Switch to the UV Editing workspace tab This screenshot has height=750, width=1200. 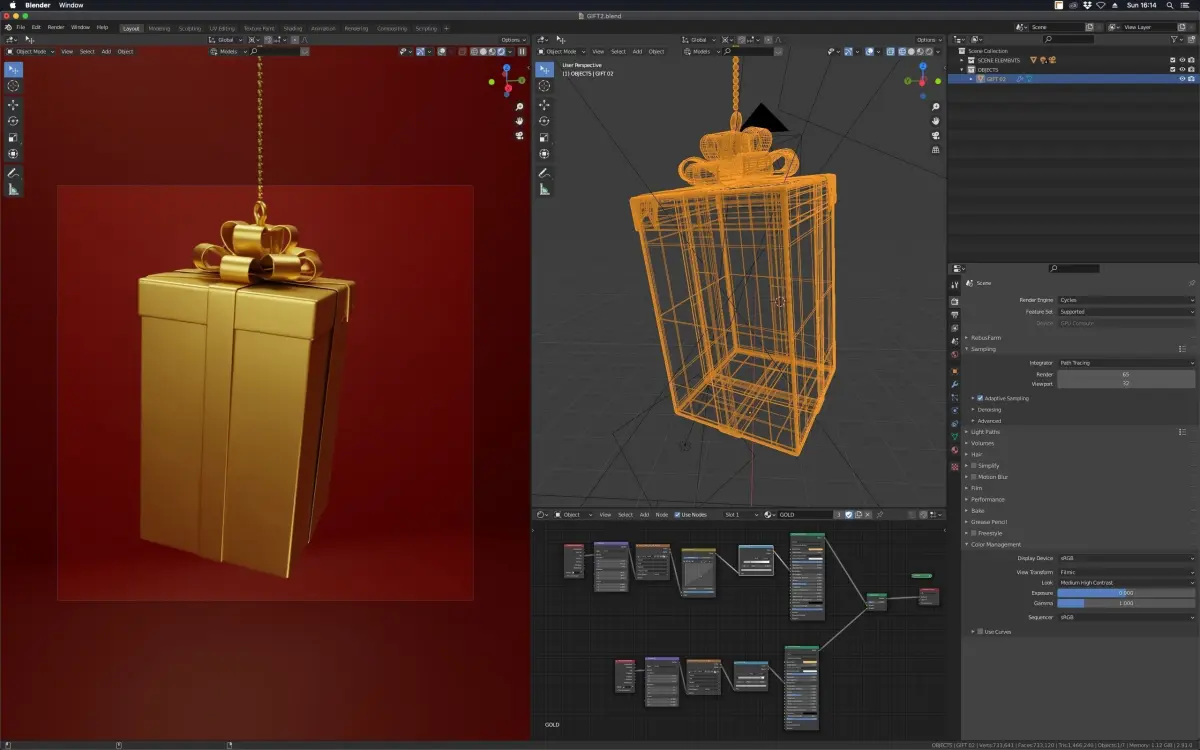(222, 28)
